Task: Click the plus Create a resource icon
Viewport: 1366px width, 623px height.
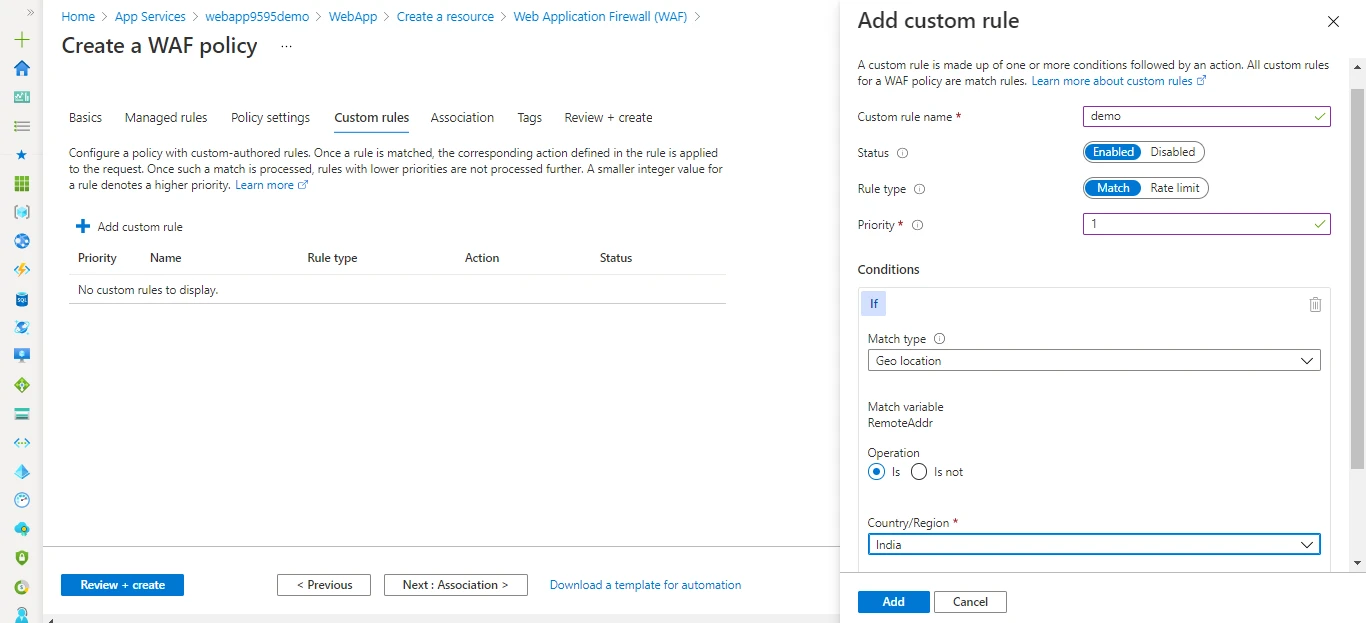Action: pos(21,40)
